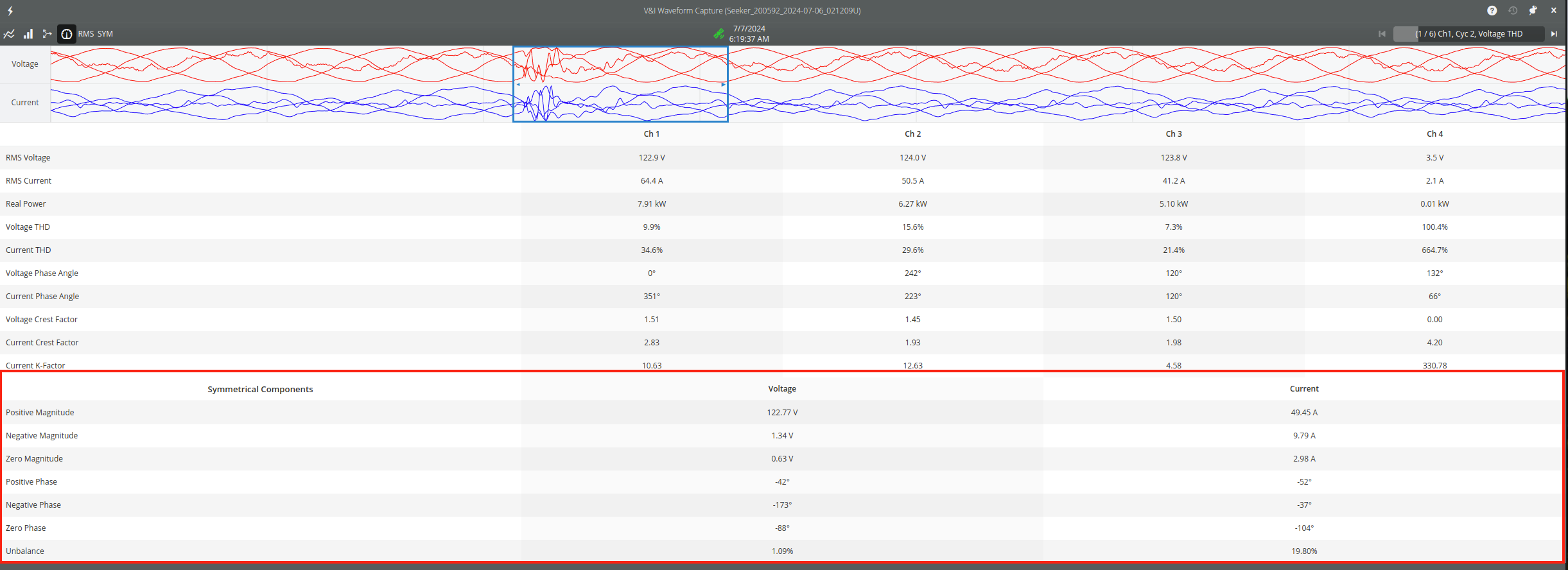Click the history clock icon
The height and width of the screenshot is (570, 1568).
pos(1512,11)
